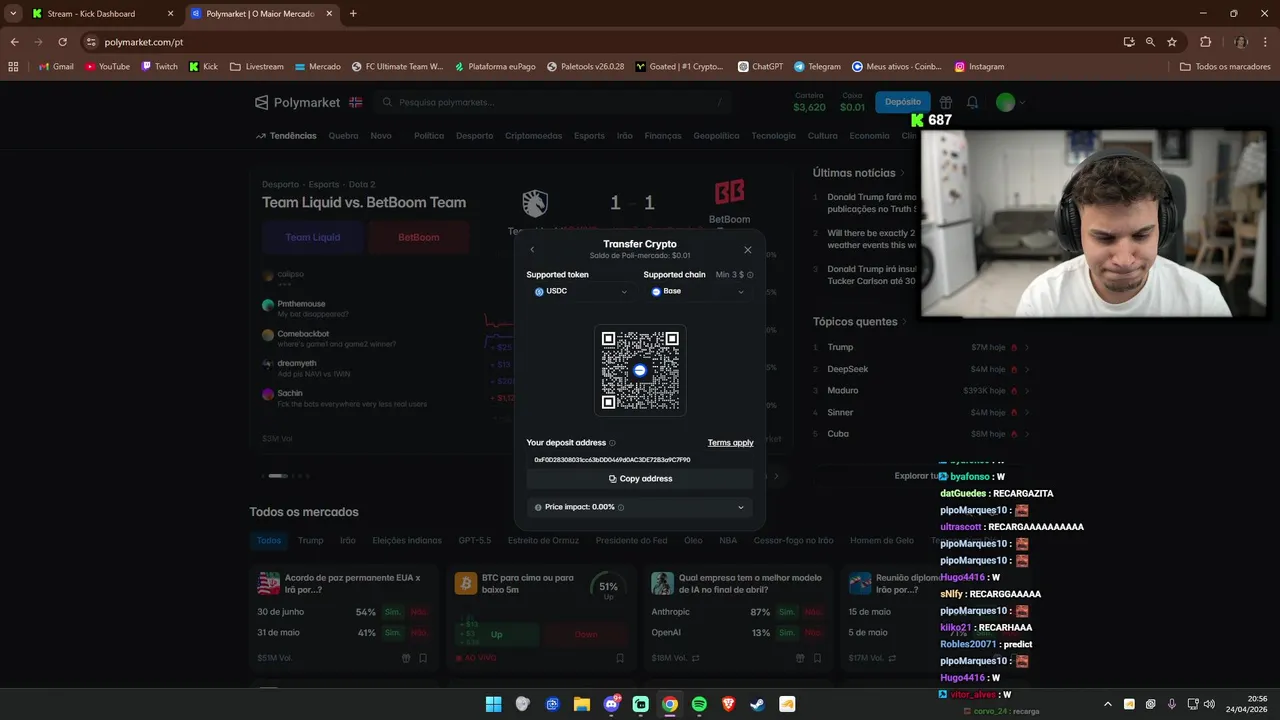Bookmark the BTC para cima market
Viewport: 1280px width, 720px height.
620,658
